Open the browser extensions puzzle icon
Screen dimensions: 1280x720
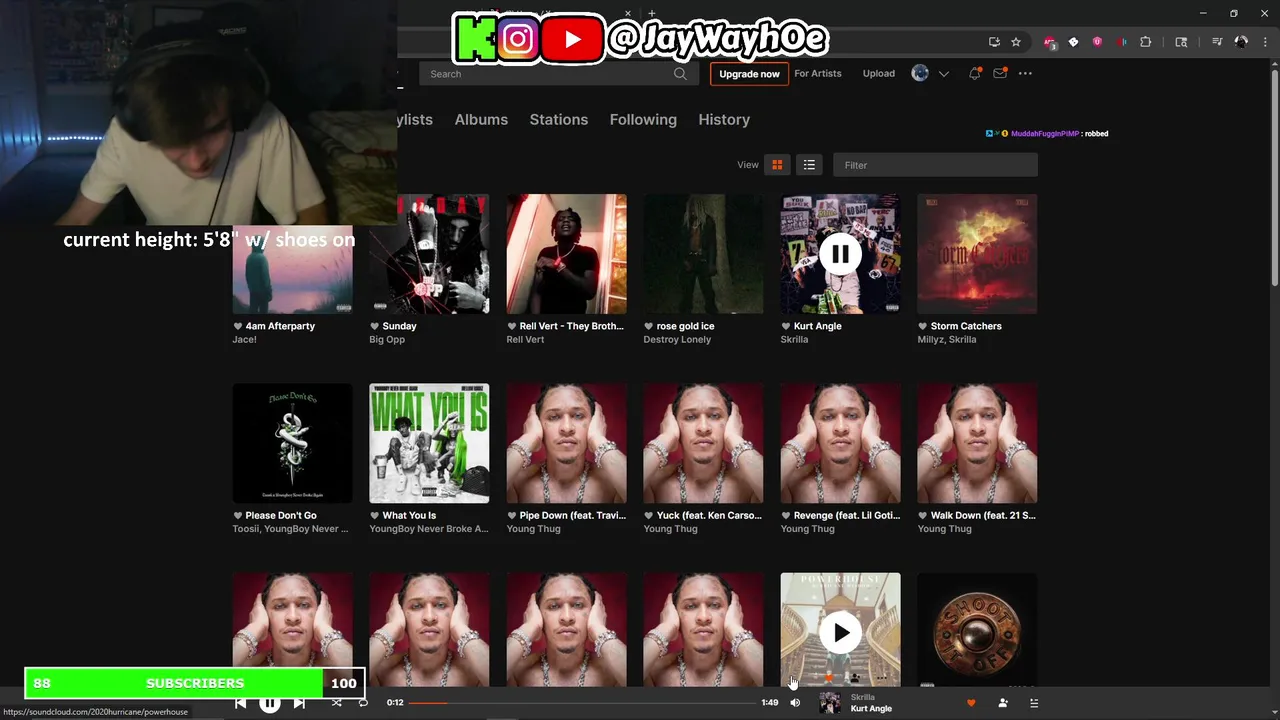coord(1145,42)
